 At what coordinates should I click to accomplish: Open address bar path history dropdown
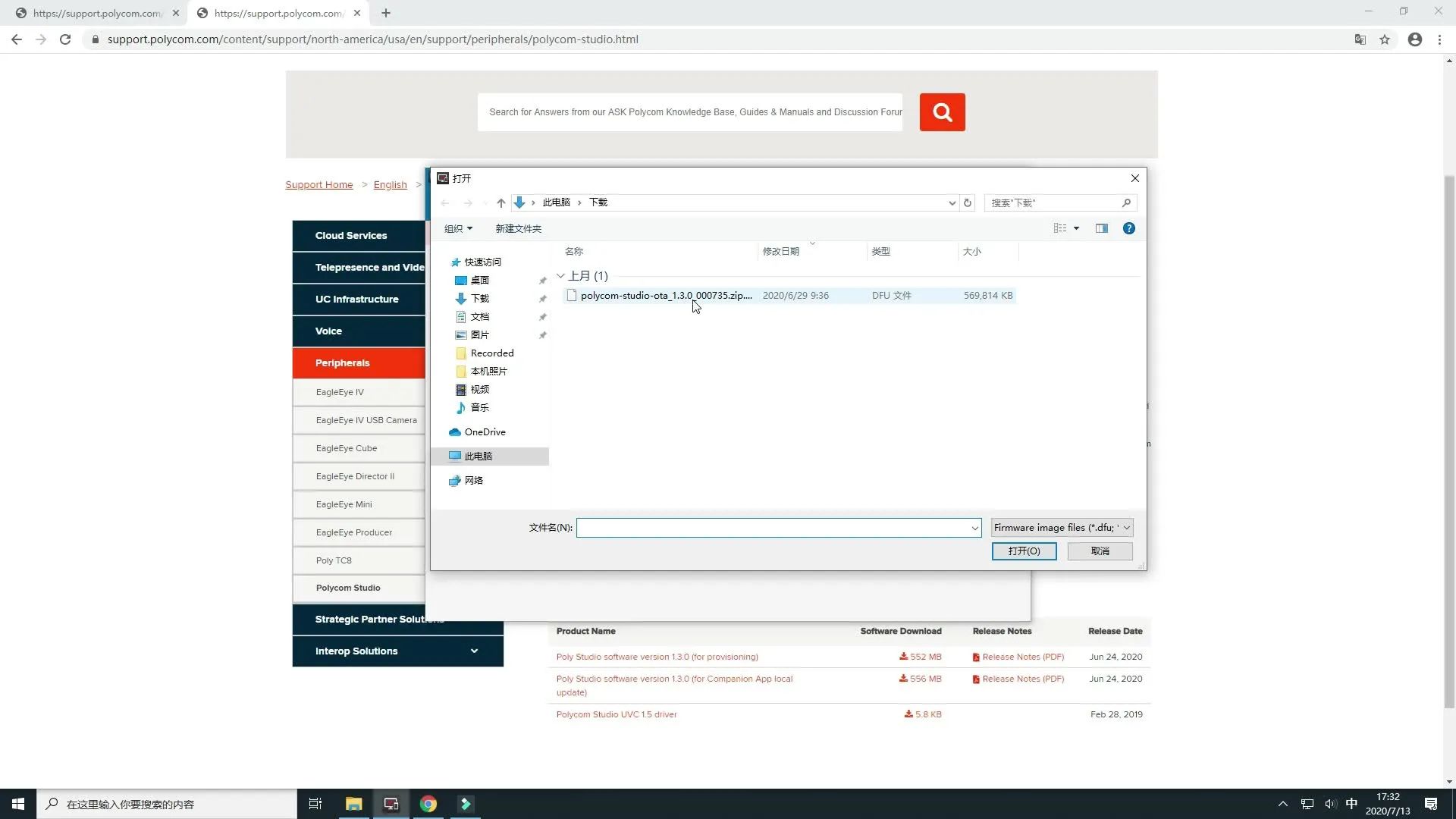click(952, 202)
